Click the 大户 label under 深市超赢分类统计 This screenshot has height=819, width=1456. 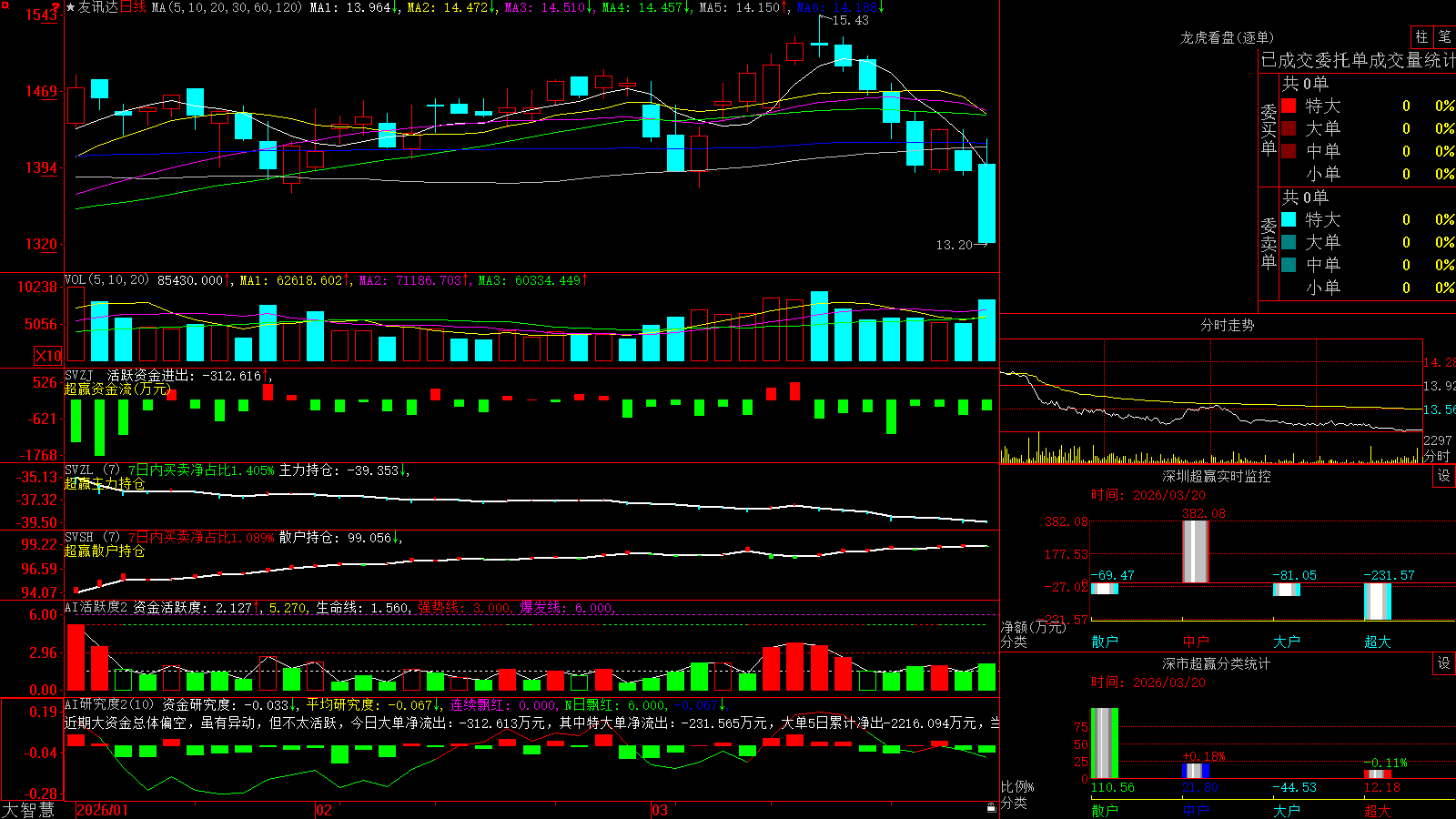1287,811
